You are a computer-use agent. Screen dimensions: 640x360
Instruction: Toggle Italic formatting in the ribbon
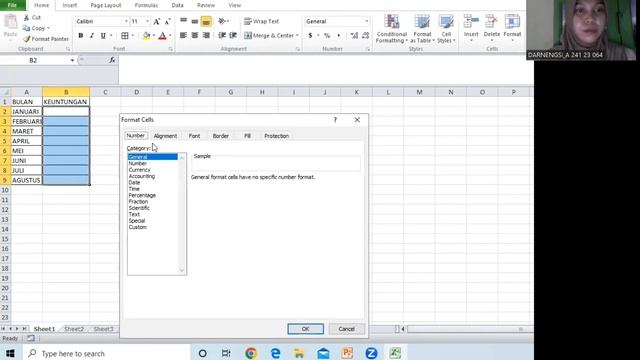92,36
